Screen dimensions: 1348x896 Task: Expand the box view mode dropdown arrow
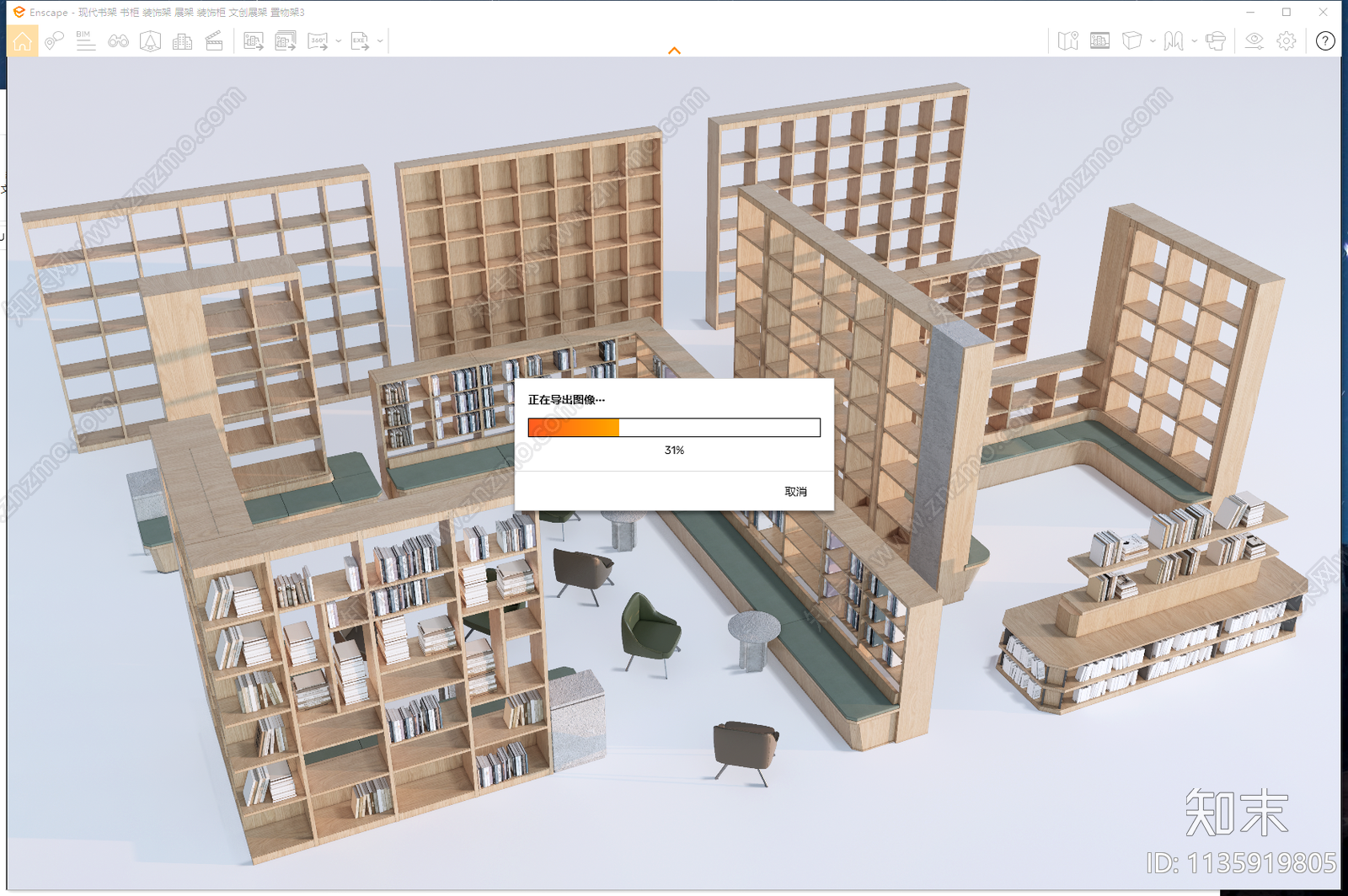(1153, 40)
